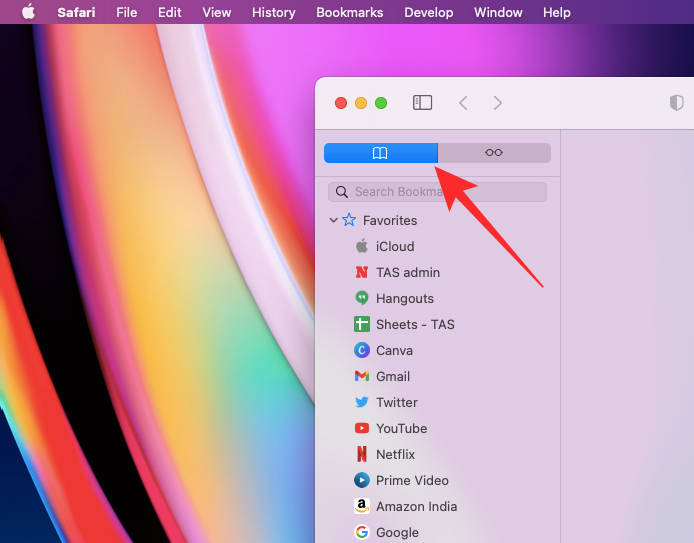Screen dimensions: 694x543
Task: Open the Apple menu
Action: pyautogui.click(x=28, y=12)
